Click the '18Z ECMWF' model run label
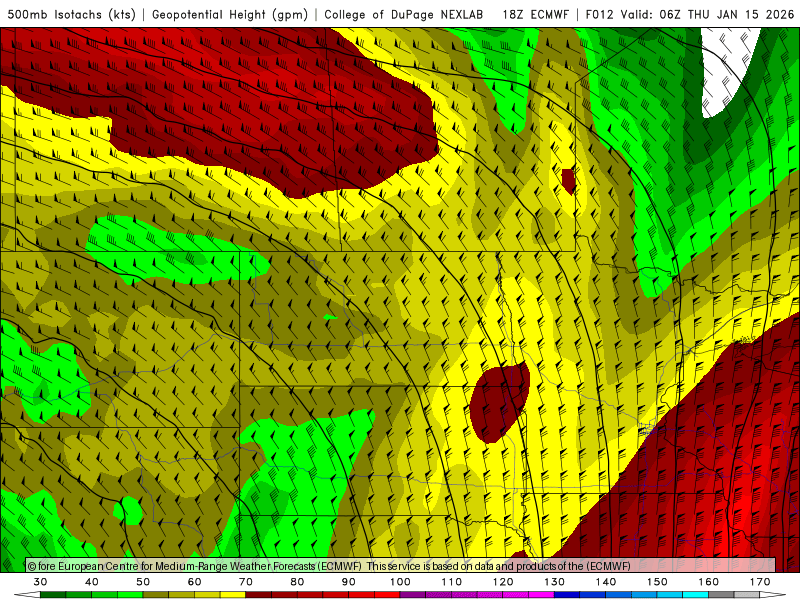The width and height of the screenshot is (800, 600). click(536, 14)
